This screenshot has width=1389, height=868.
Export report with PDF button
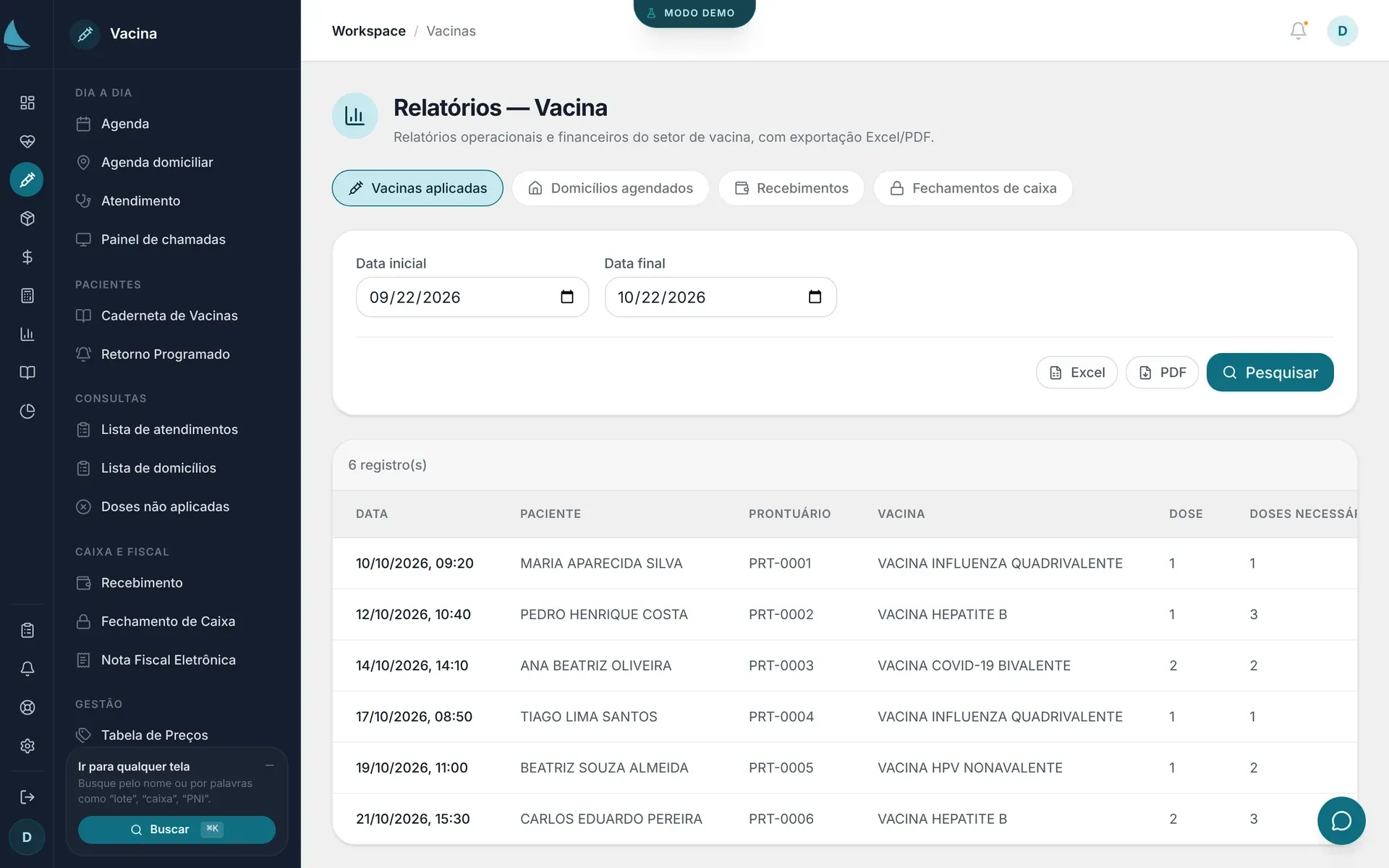[x=1162, y=373]
